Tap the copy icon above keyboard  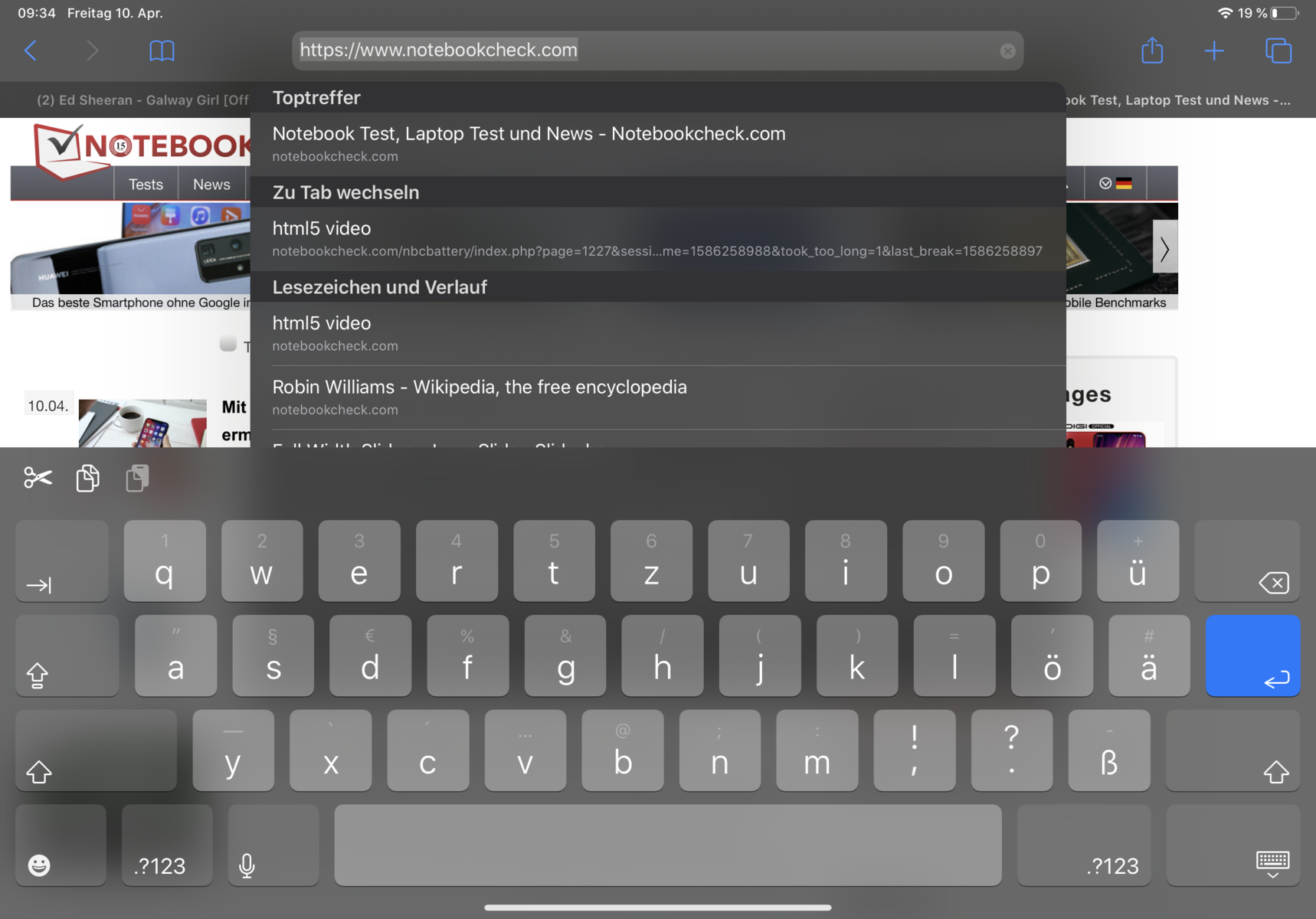[x=88, y=478]
